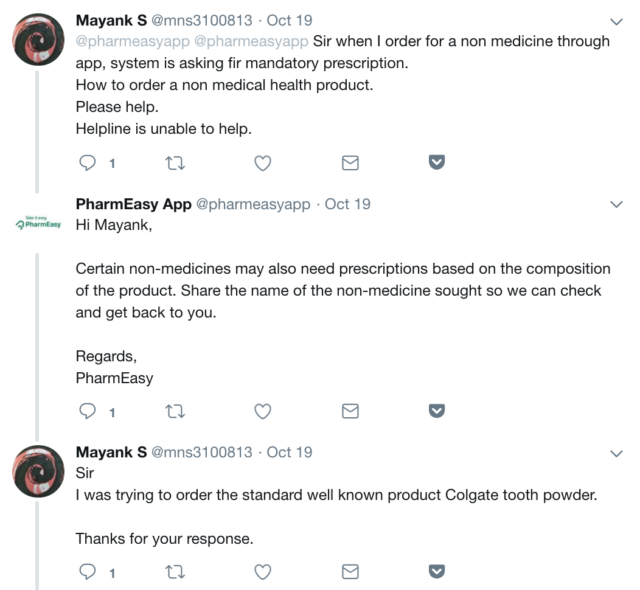Expand the PharmEasy App tweet options chevron
The image size is (640, 590).
616,204
